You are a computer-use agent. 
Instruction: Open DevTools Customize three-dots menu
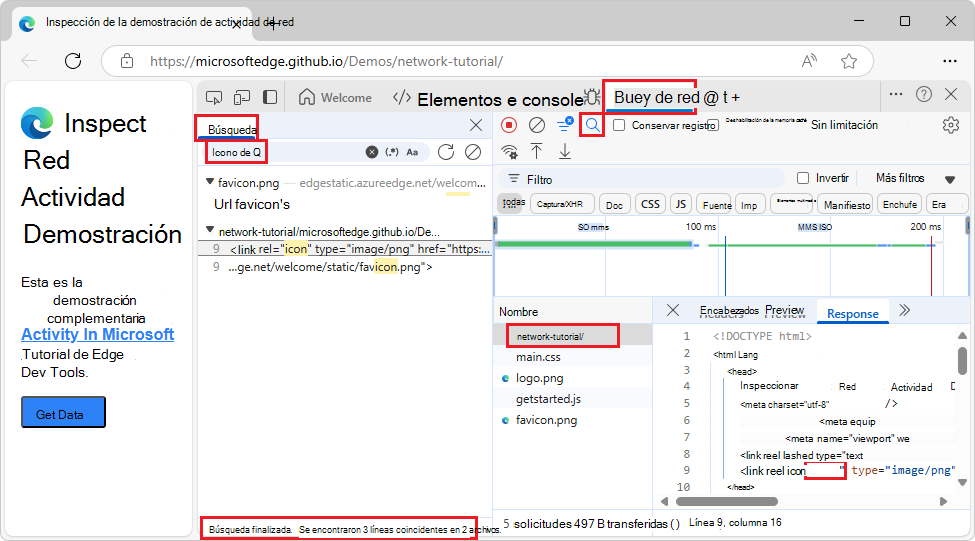(896, 95)
